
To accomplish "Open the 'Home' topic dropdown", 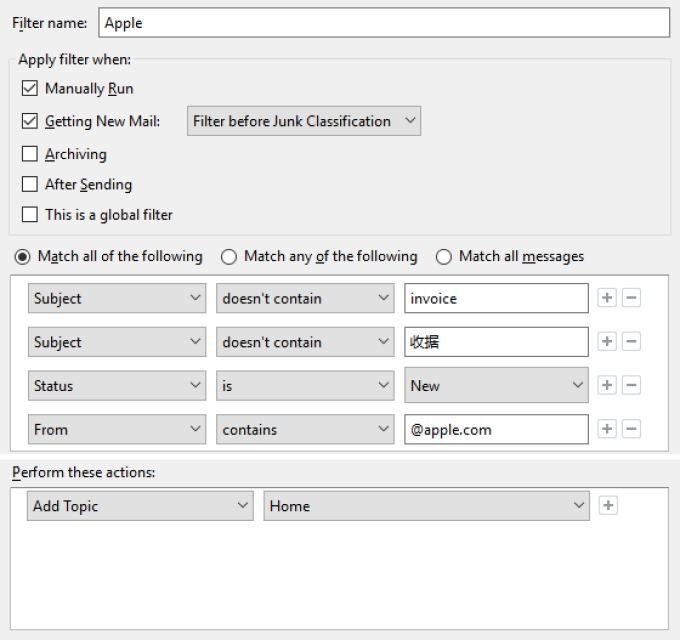I will (x=427, y=506).
